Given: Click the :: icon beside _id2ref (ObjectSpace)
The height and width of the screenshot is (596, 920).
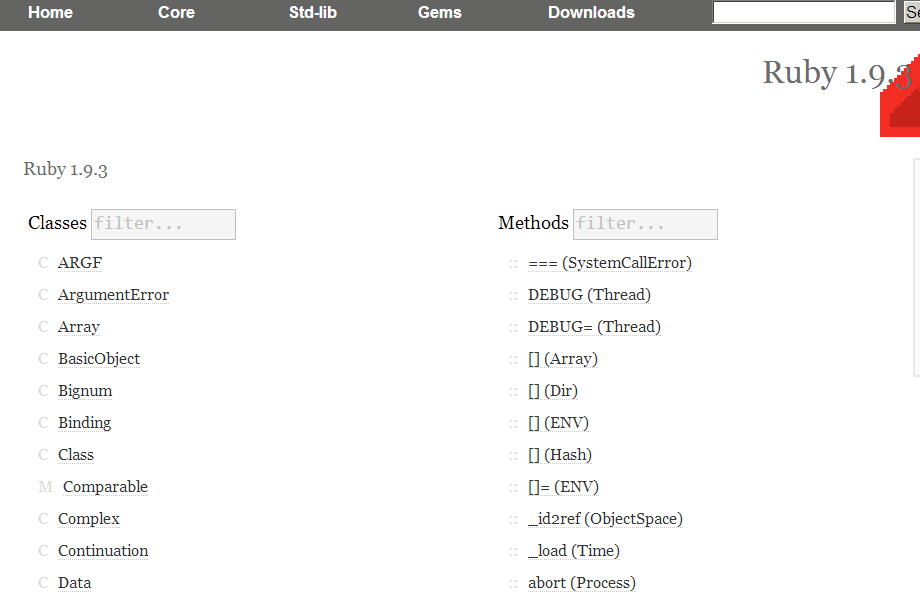Looking at the screenshot, I should click(x=513, y=520).
